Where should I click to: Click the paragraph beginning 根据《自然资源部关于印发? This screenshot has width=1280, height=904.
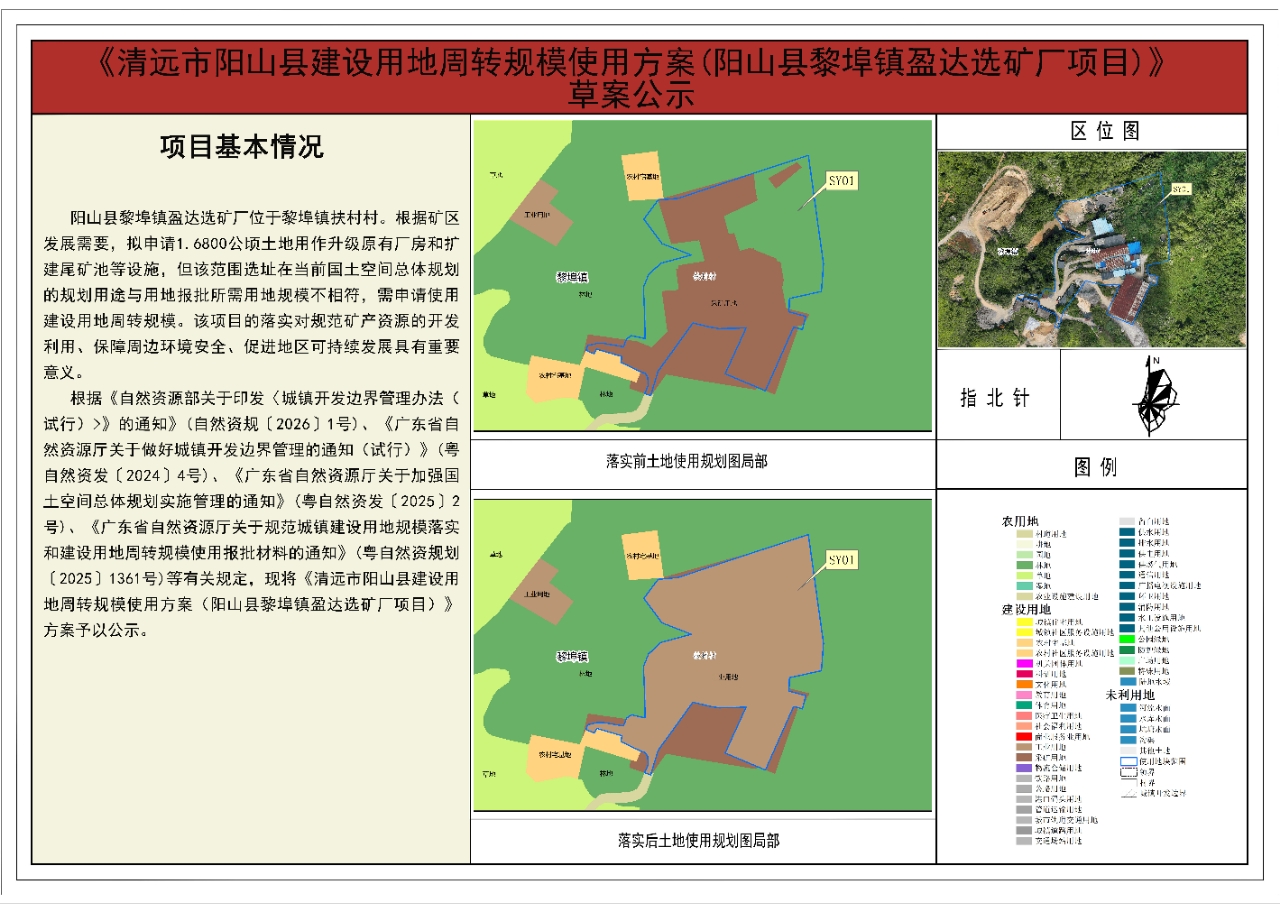252,512
